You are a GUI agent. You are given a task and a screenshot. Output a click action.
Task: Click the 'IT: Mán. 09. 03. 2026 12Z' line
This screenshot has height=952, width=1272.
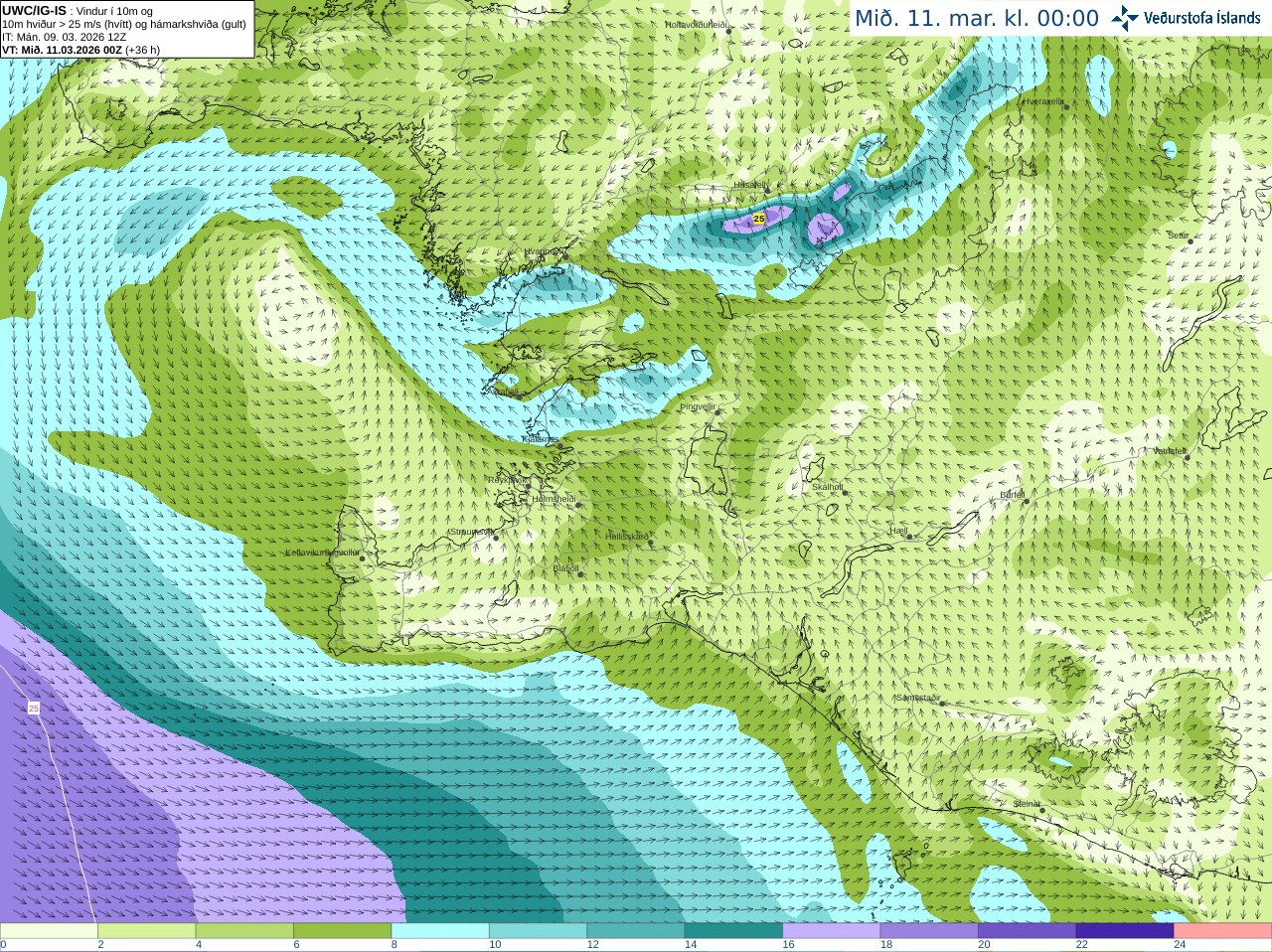pos(64,37)
